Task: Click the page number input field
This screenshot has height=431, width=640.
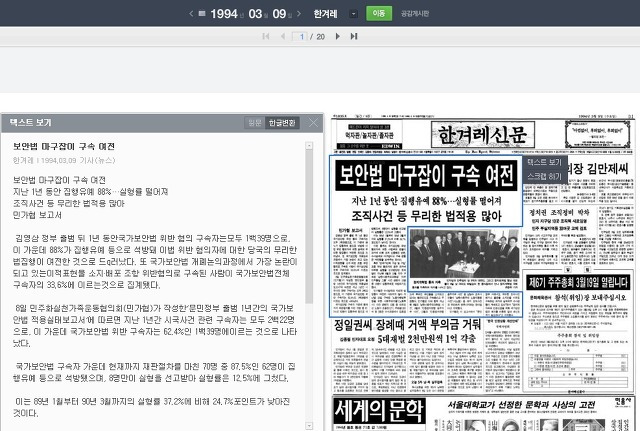Action: 300,37
